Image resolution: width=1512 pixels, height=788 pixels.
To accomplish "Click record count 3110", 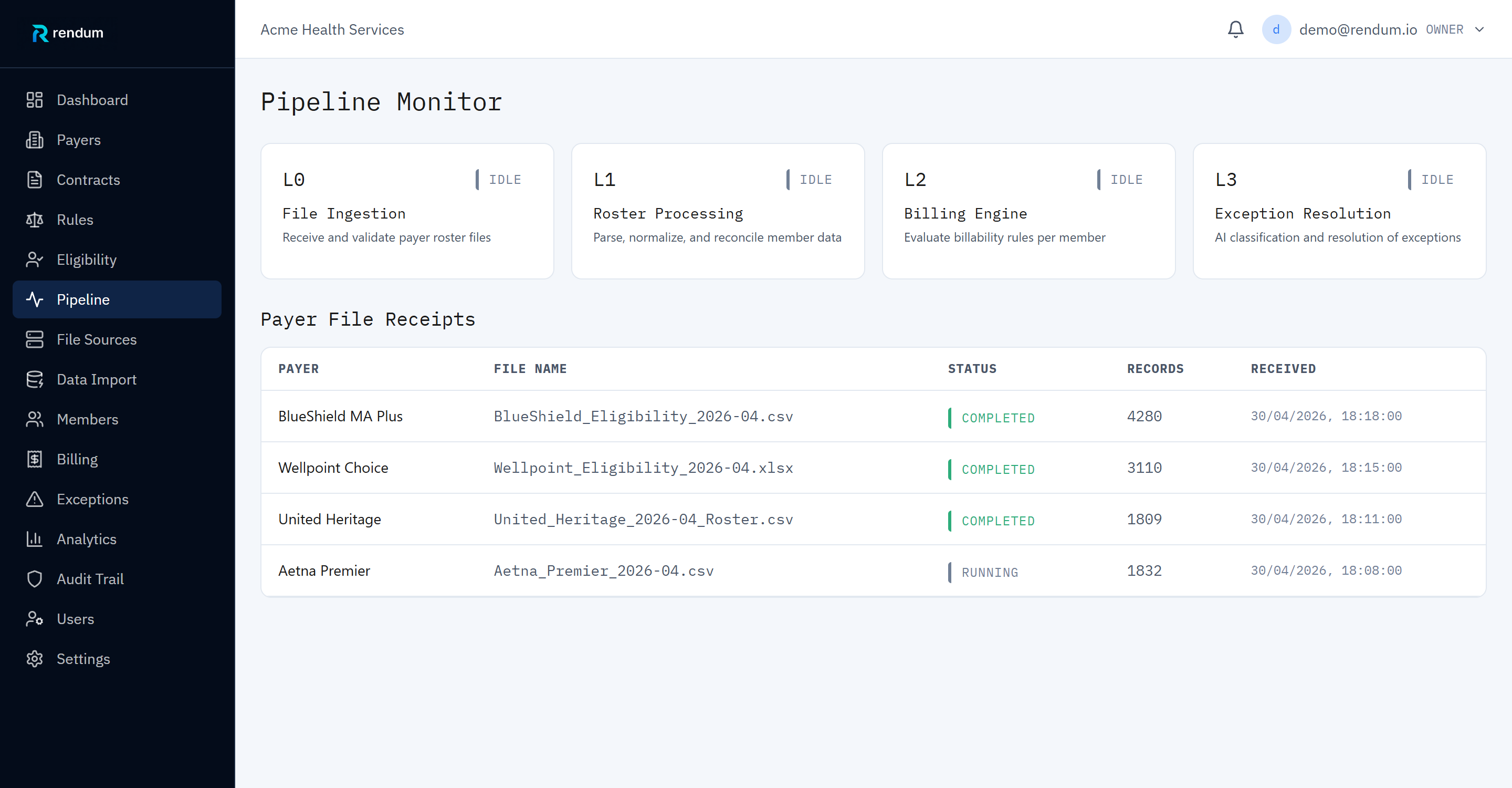I will tap(1144, 468).
